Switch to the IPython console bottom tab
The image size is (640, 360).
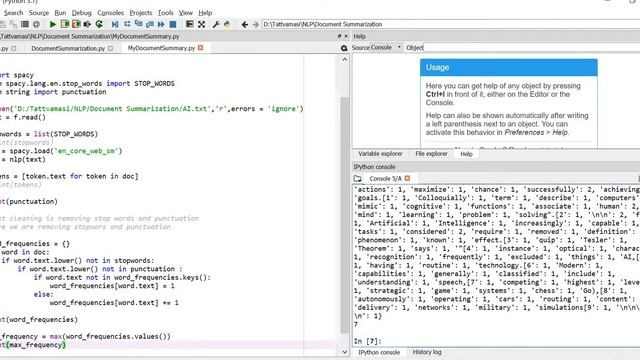[379, 352]
